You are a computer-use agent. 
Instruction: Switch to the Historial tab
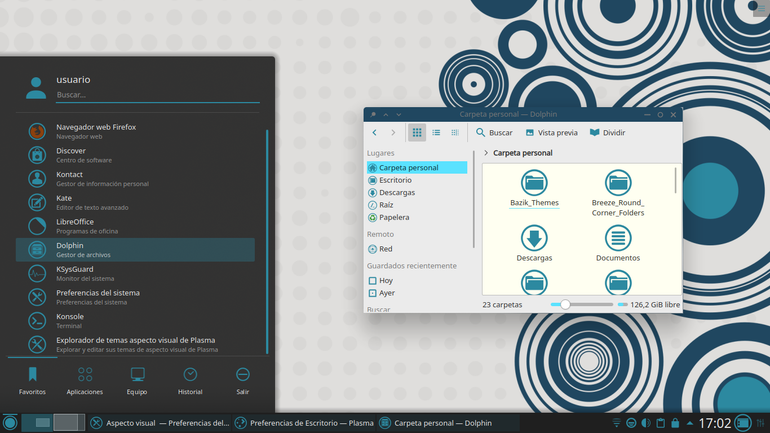point(190,381)
